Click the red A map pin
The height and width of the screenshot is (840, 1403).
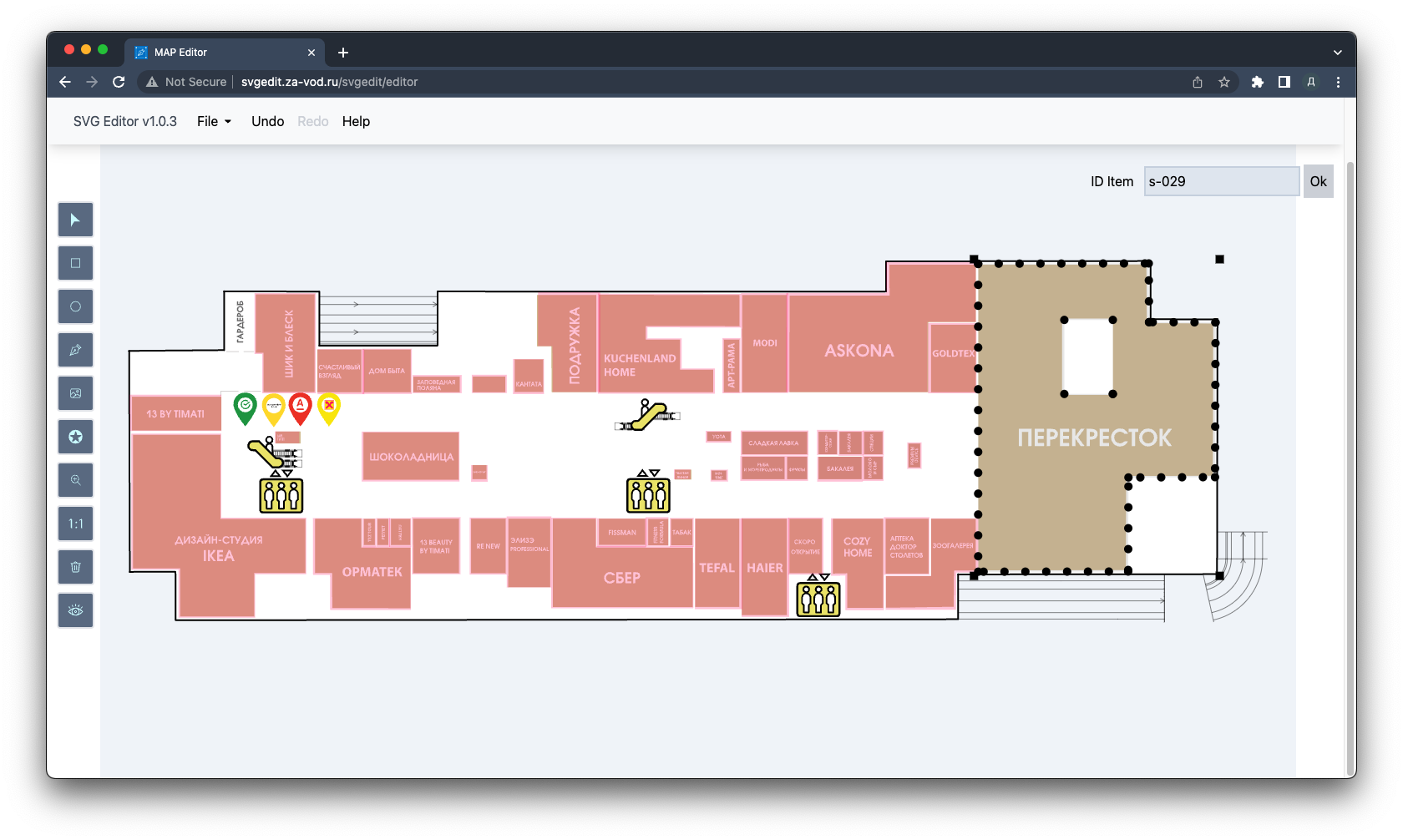coord(301,408)
